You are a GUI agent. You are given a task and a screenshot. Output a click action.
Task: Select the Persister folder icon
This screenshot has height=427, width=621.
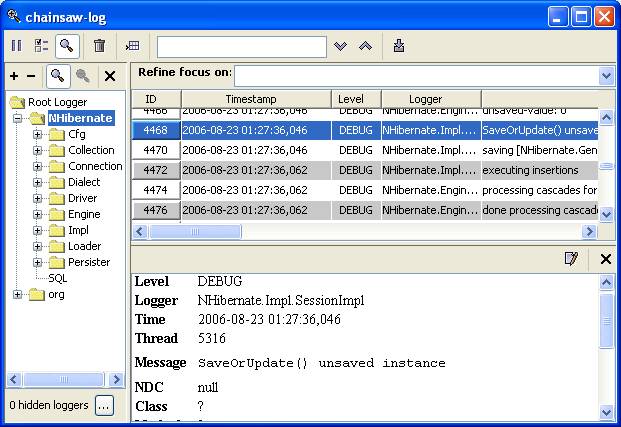coord(57,263)
